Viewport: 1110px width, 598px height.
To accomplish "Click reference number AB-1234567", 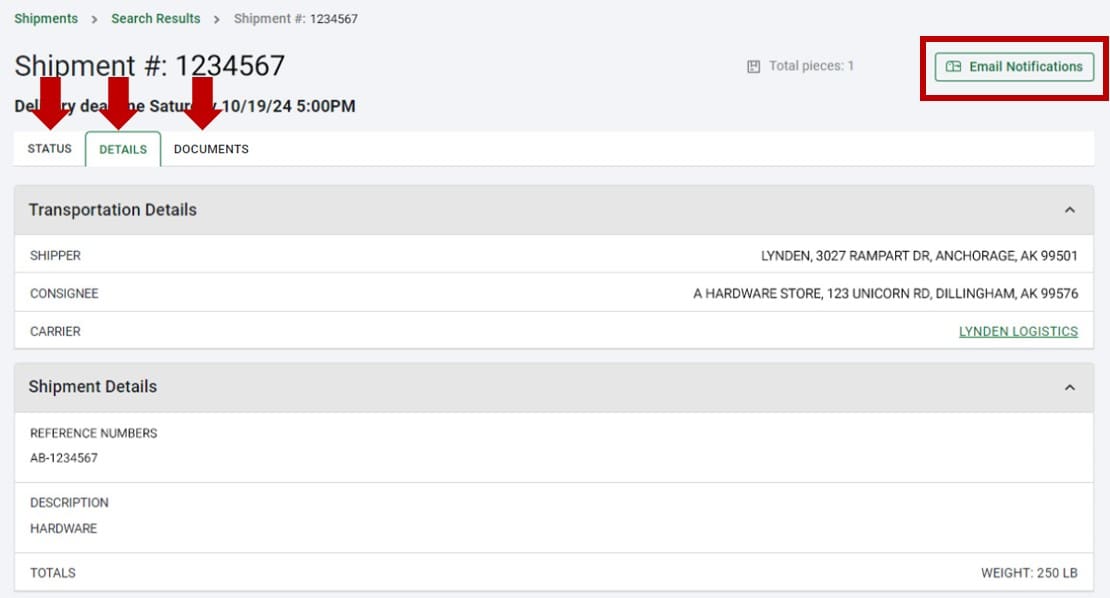I will tap(64, 458).
